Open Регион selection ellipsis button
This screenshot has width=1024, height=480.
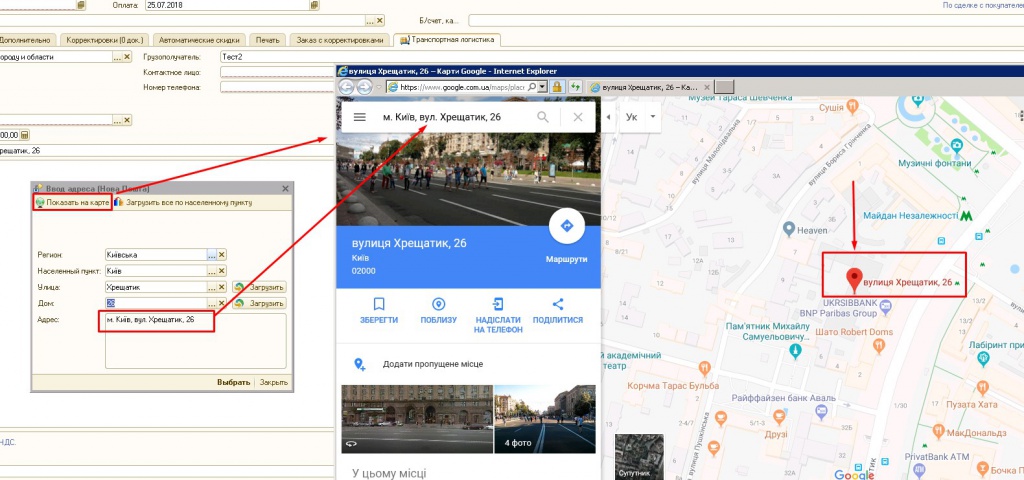pyautogui.click(x=212, y=255)
